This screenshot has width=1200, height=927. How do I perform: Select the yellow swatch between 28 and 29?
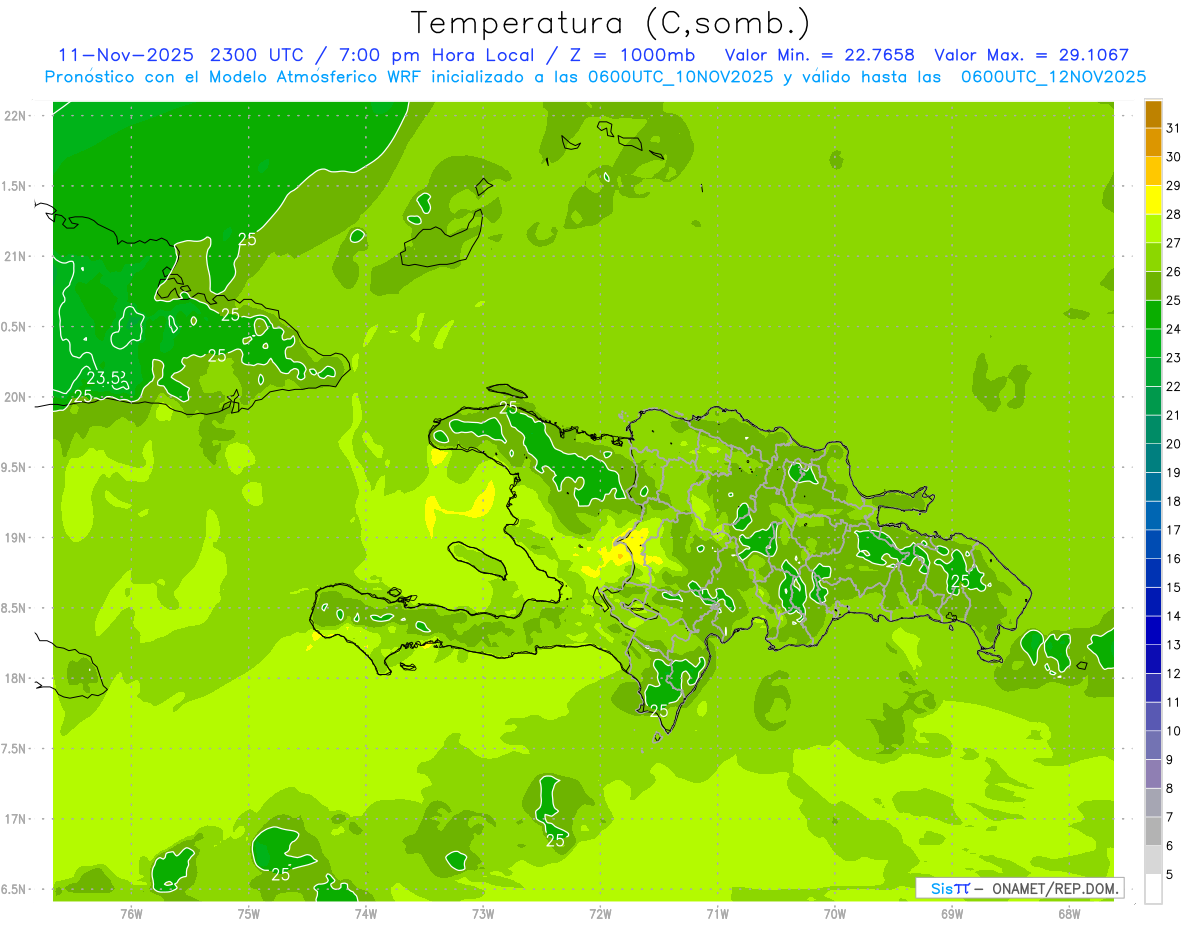pyautogui.click(x=1153, y=200)
